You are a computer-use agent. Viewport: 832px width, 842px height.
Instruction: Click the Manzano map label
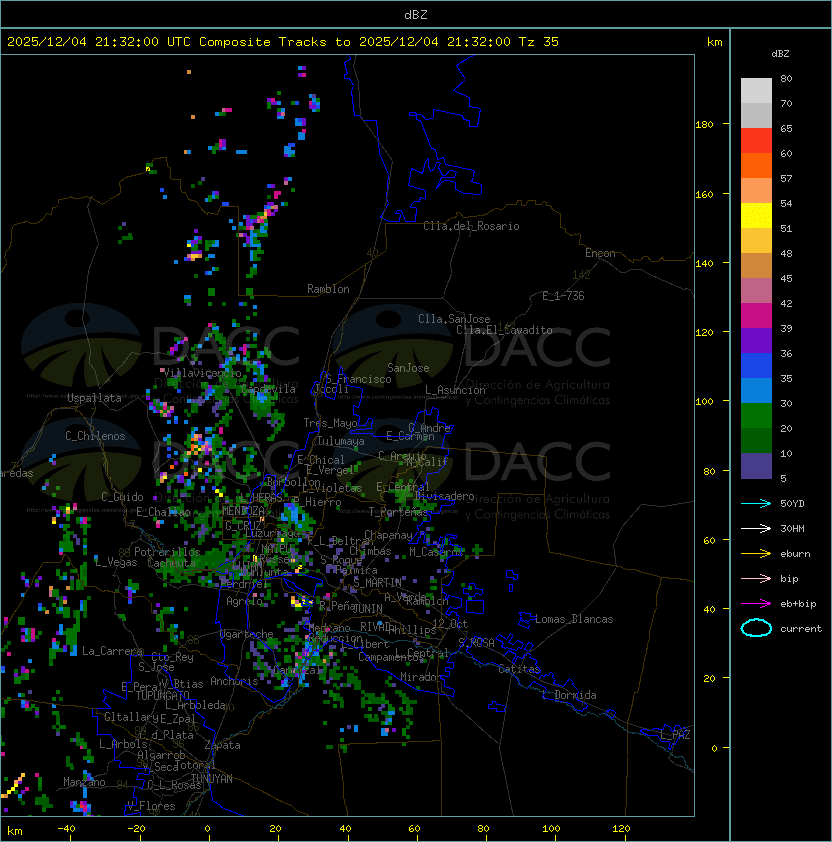coord(84,782)
